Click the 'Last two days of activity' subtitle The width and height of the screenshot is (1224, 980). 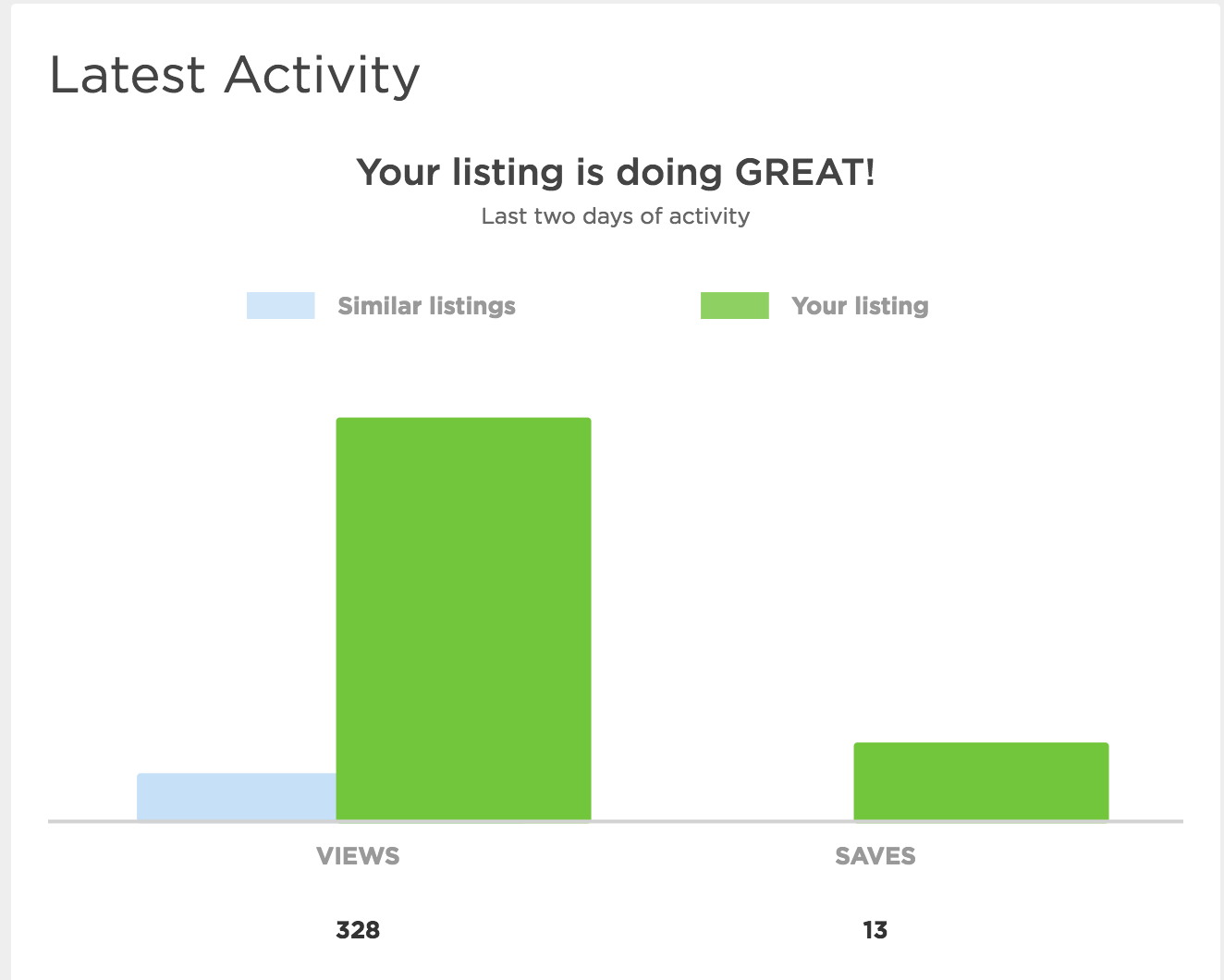point(616,216)
